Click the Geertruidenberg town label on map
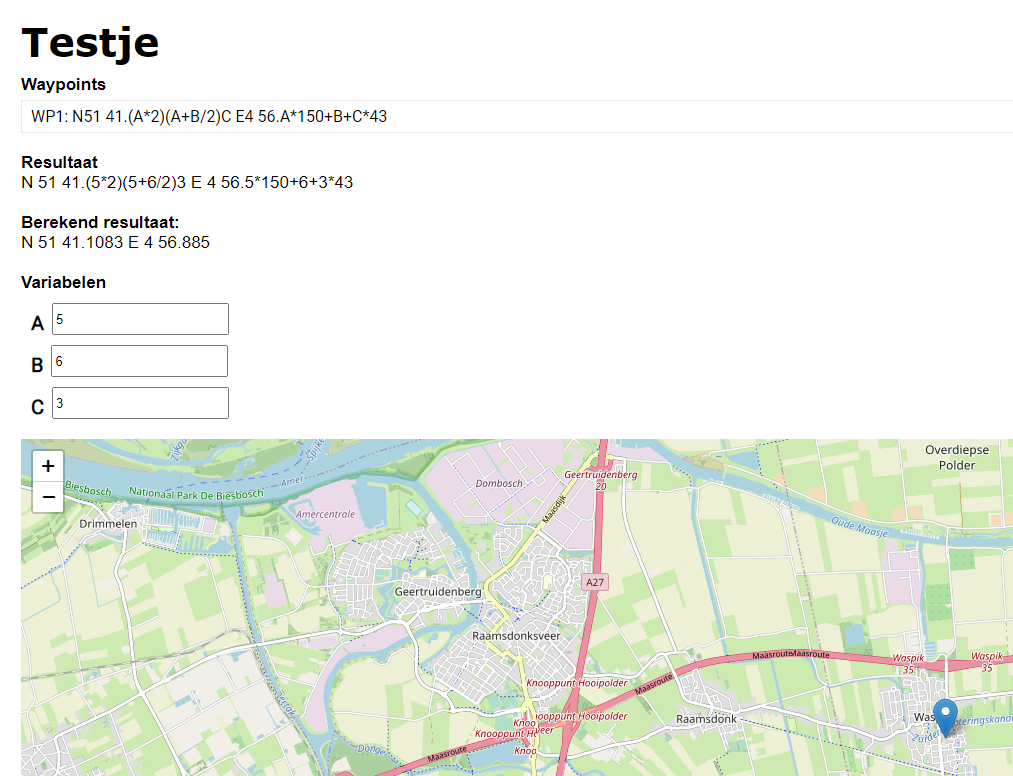Screen dimensions: 1013x776 pyautogui.click(x=438, y=592)
